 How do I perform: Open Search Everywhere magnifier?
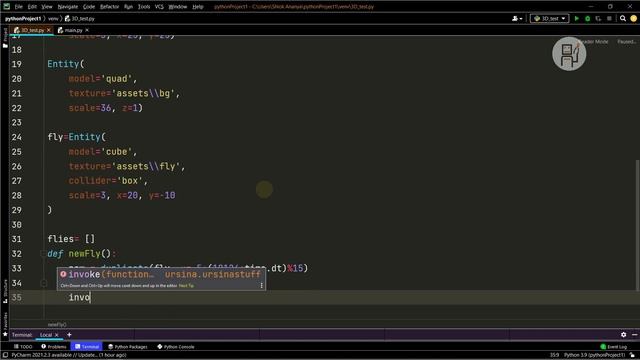pos(623,18)
